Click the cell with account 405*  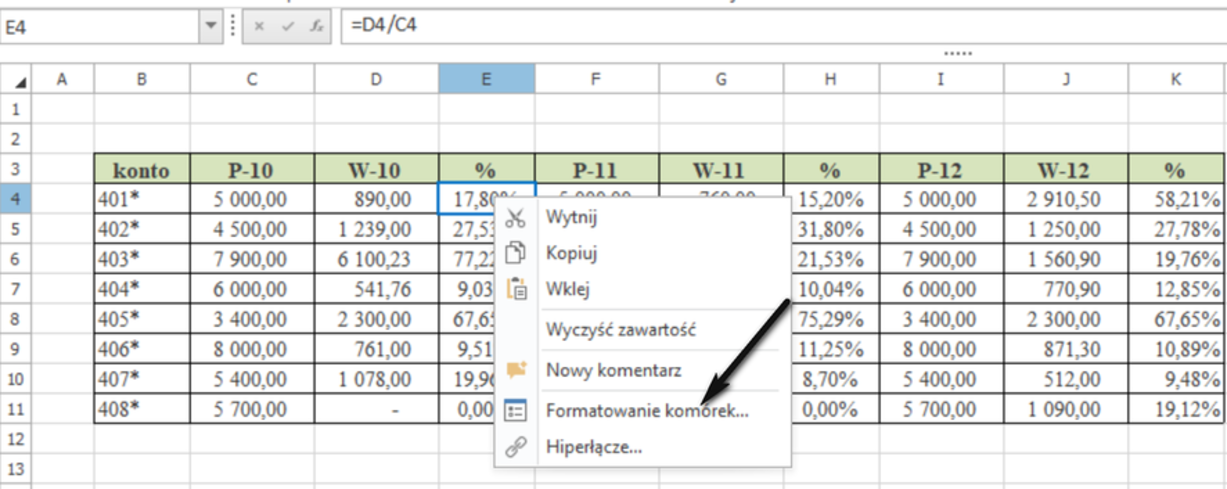(x=142, y=319)
